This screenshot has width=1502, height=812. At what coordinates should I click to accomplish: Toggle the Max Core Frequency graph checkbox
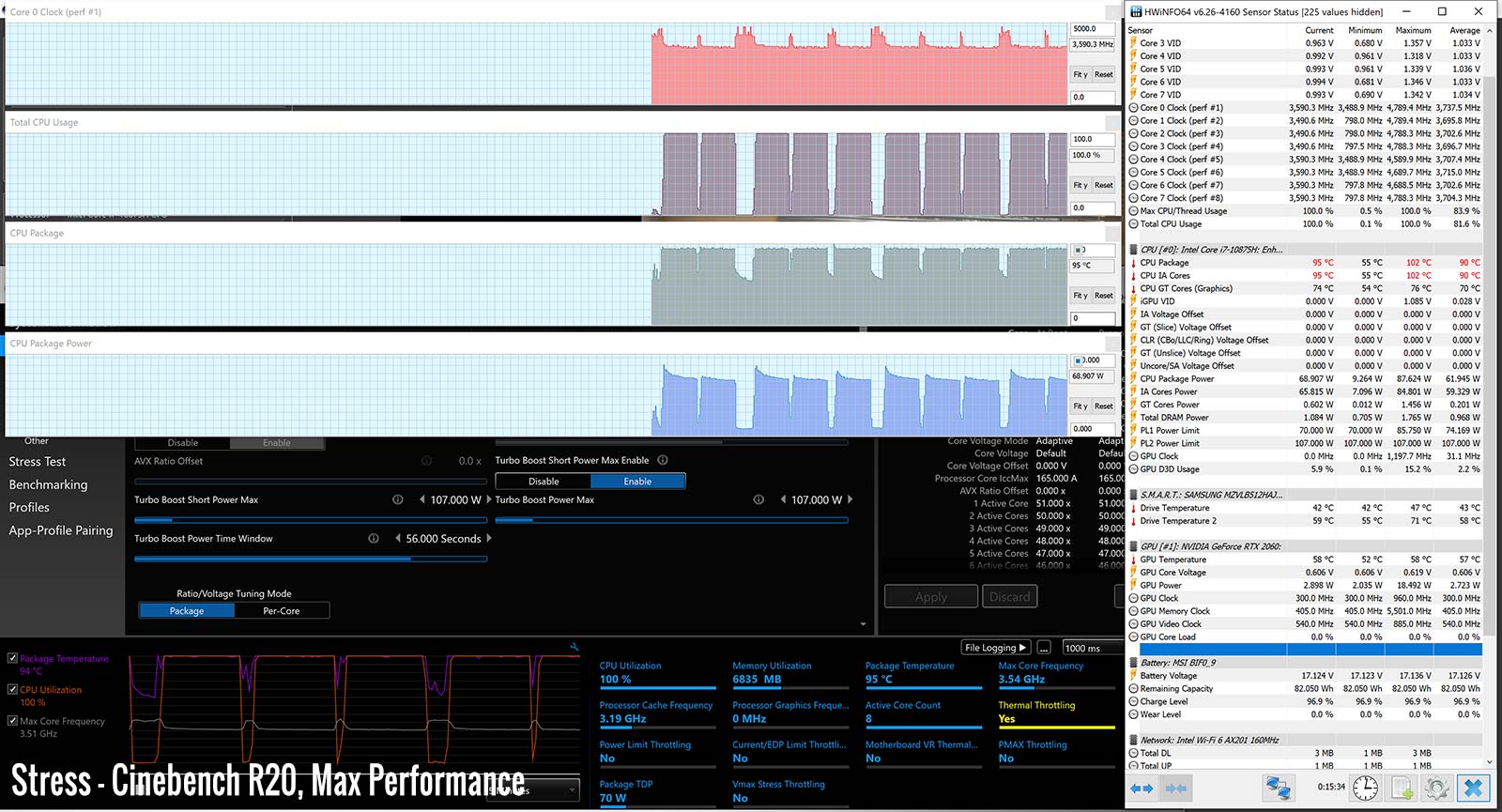[12, 721]
